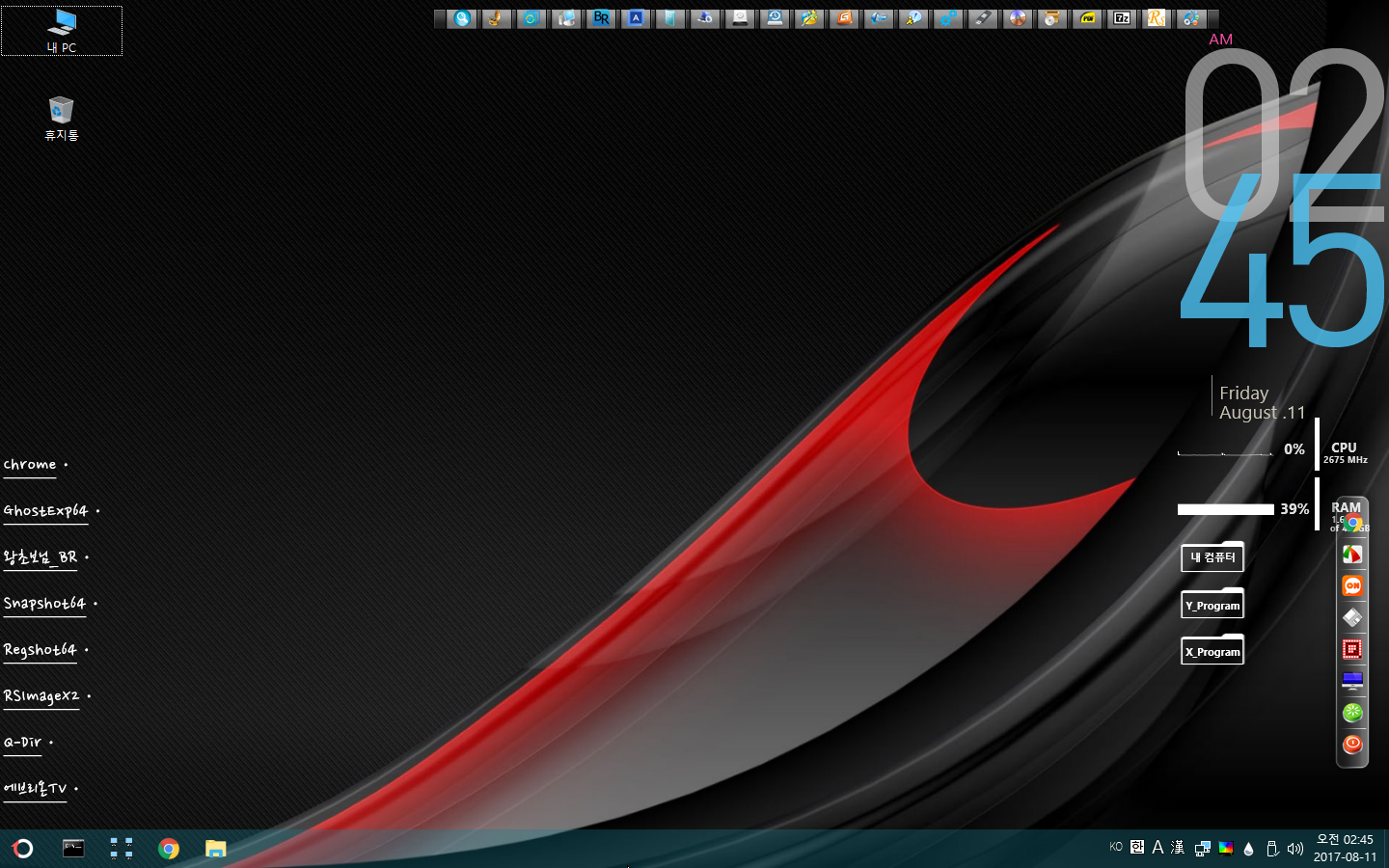Toggle the 한 Korean input mode icon
The height and width of the screenshot is (868, 1389).
tap(1137, 847)
